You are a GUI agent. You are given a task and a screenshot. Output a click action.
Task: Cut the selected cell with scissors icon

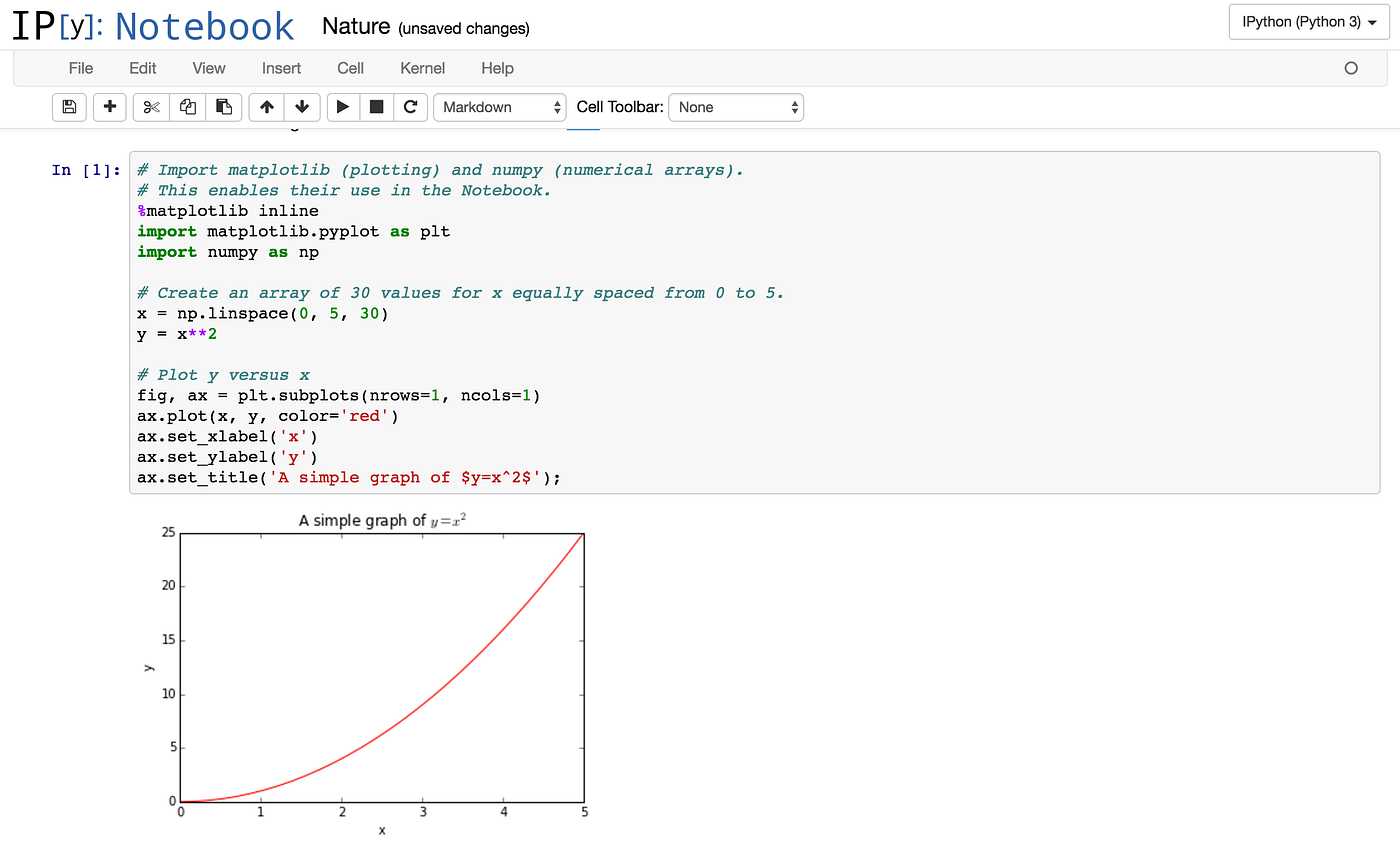point(150,107)
